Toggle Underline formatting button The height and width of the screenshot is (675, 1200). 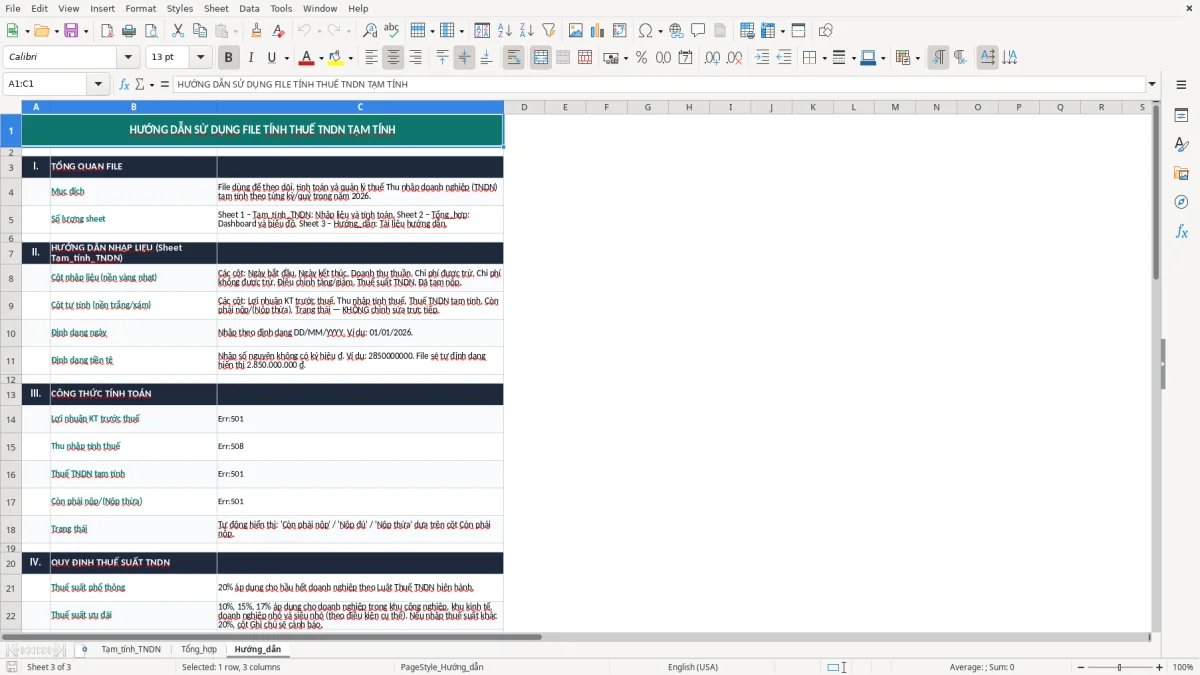[x=272, y=58]
